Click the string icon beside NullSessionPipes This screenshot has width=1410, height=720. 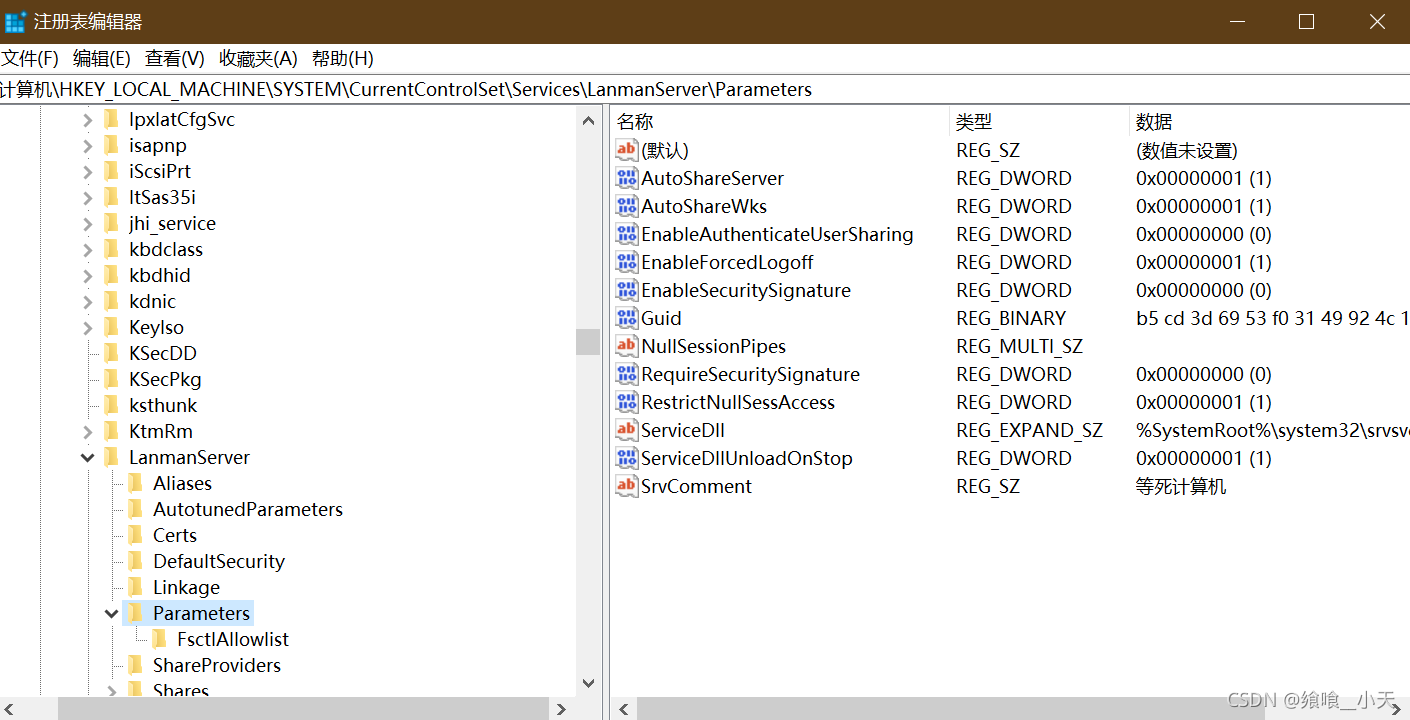coord(627,346)
